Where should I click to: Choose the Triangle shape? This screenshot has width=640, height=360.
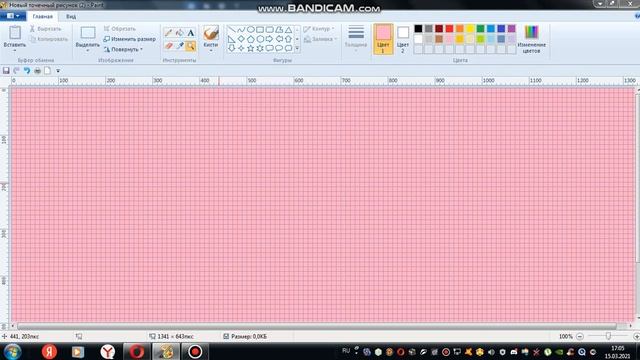point(289,29)
